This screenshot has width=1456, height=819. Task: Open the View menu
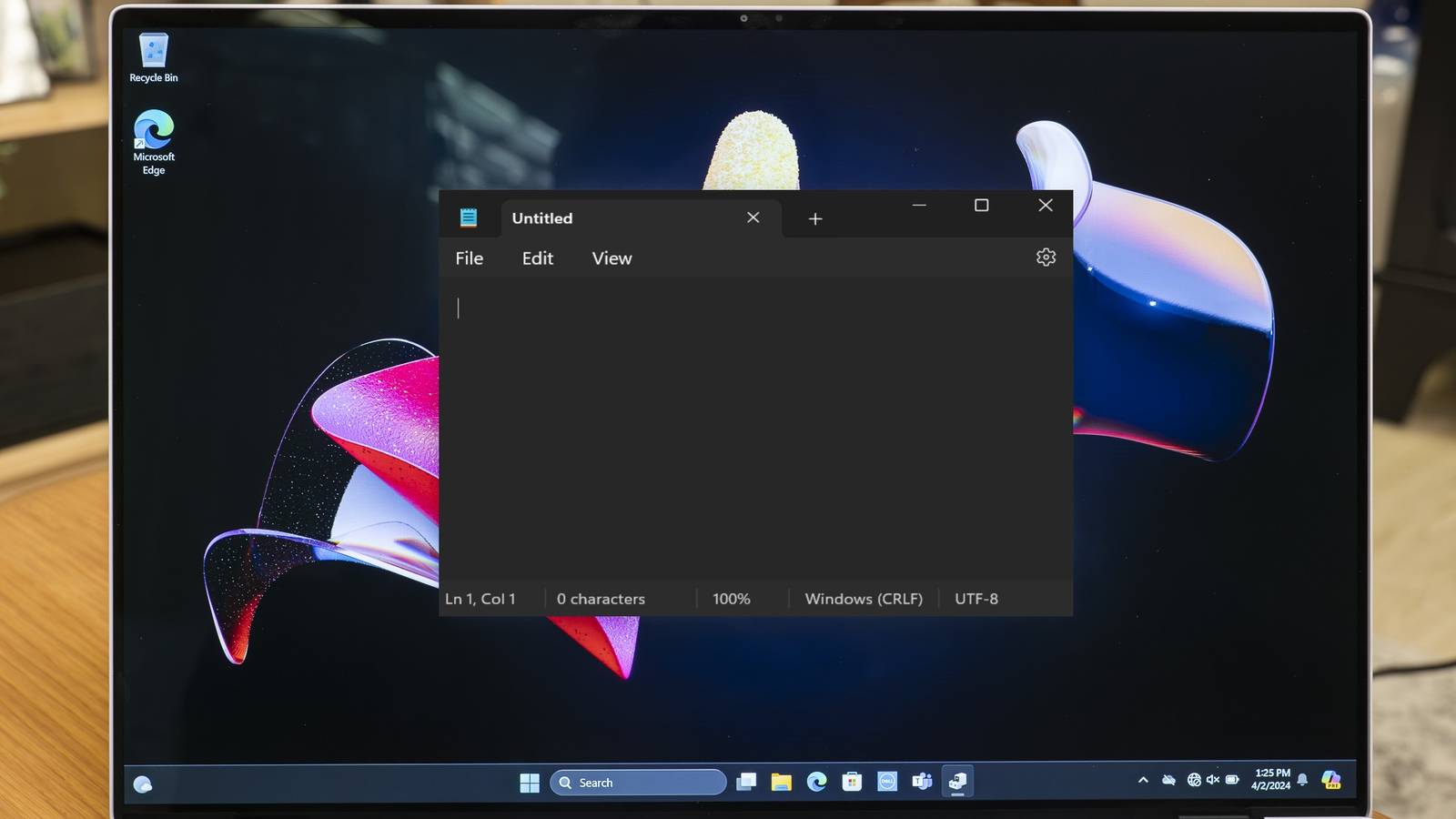611,258
